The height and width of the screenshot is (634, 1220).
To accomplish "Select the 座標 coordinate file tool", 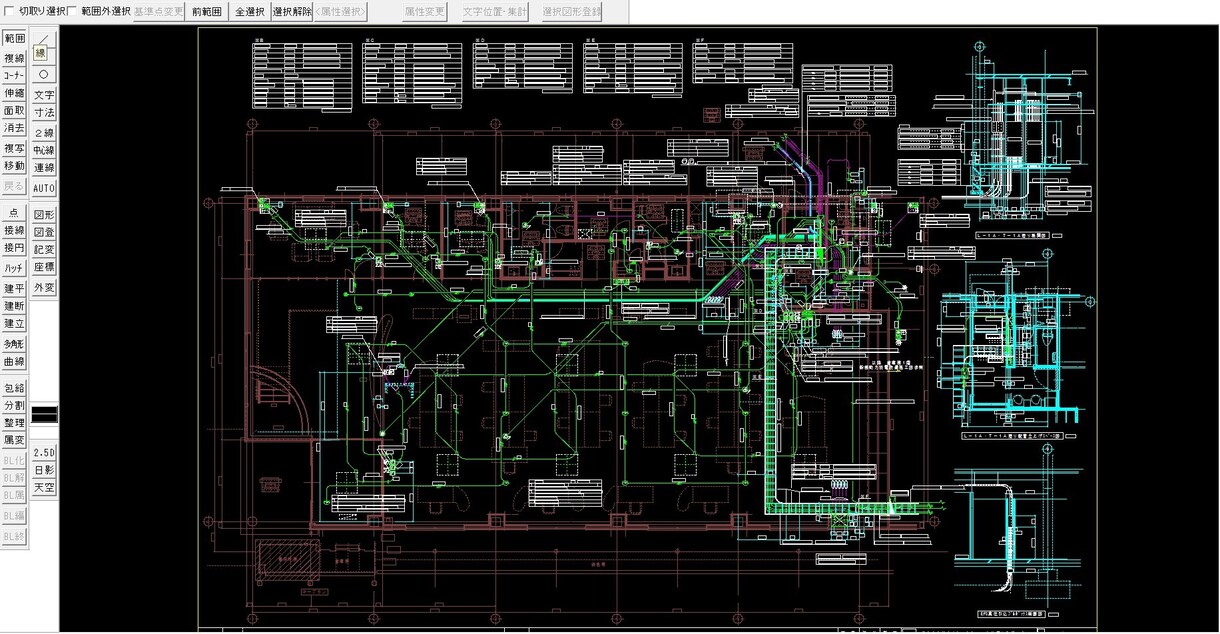I will coord(44,268).
